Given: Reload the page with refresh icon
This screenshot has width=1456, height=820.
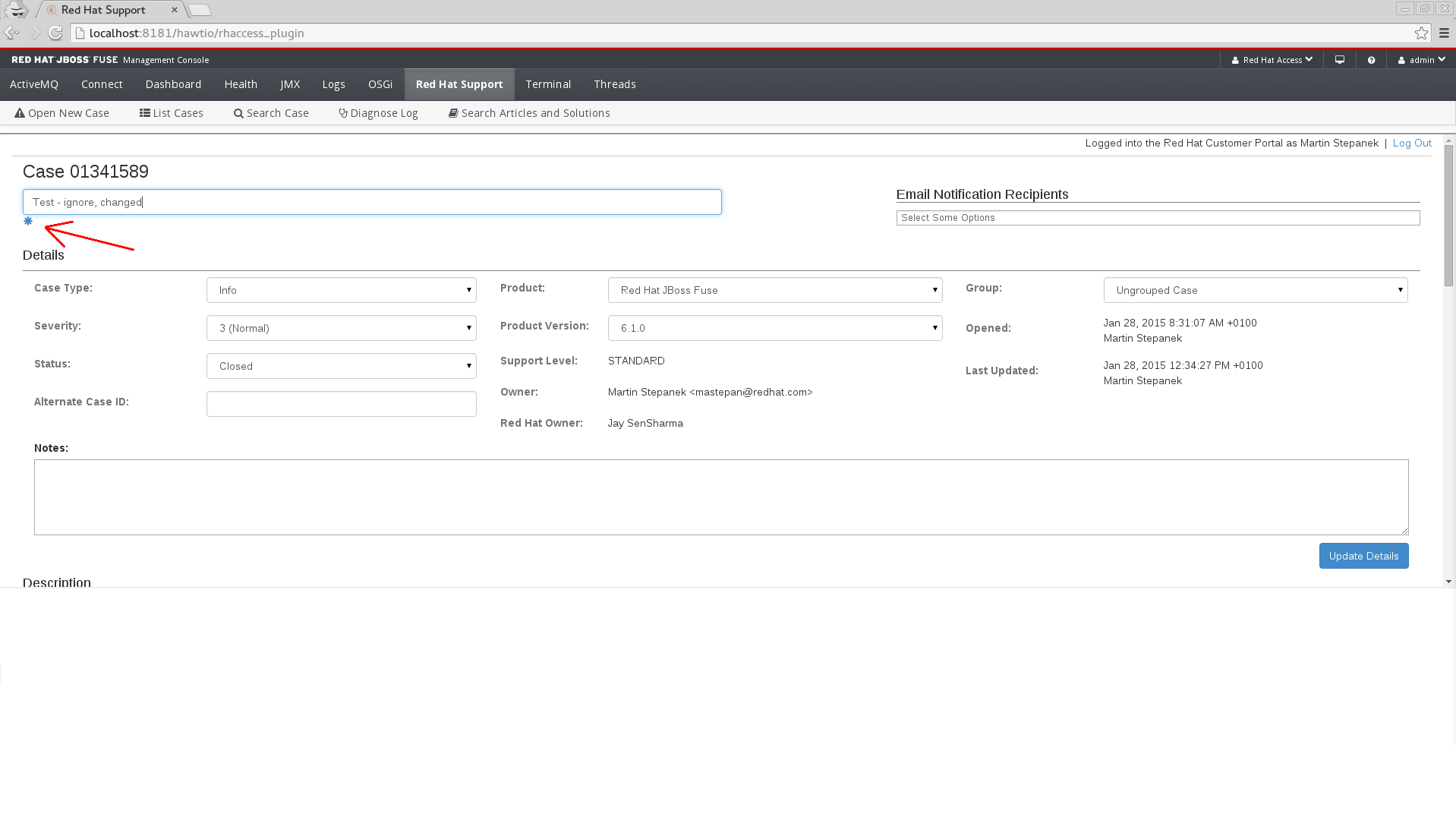Looking at the screenshot, I should point(55,33).
